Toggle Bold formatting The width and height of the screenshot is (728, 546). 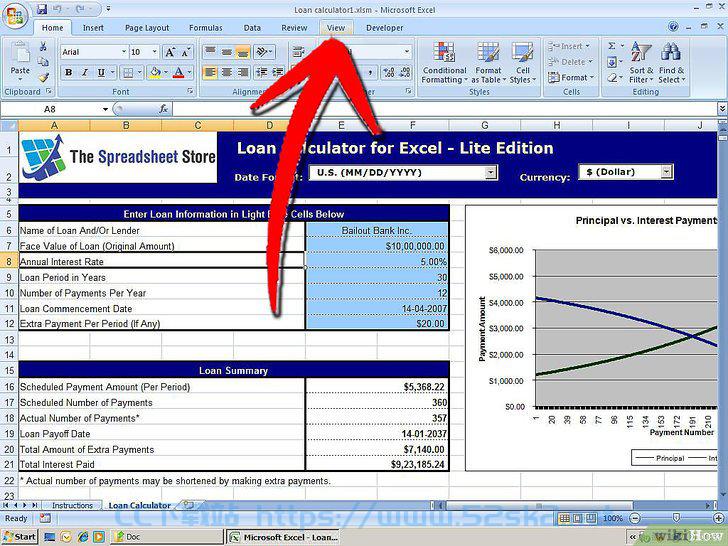point(69,72)
